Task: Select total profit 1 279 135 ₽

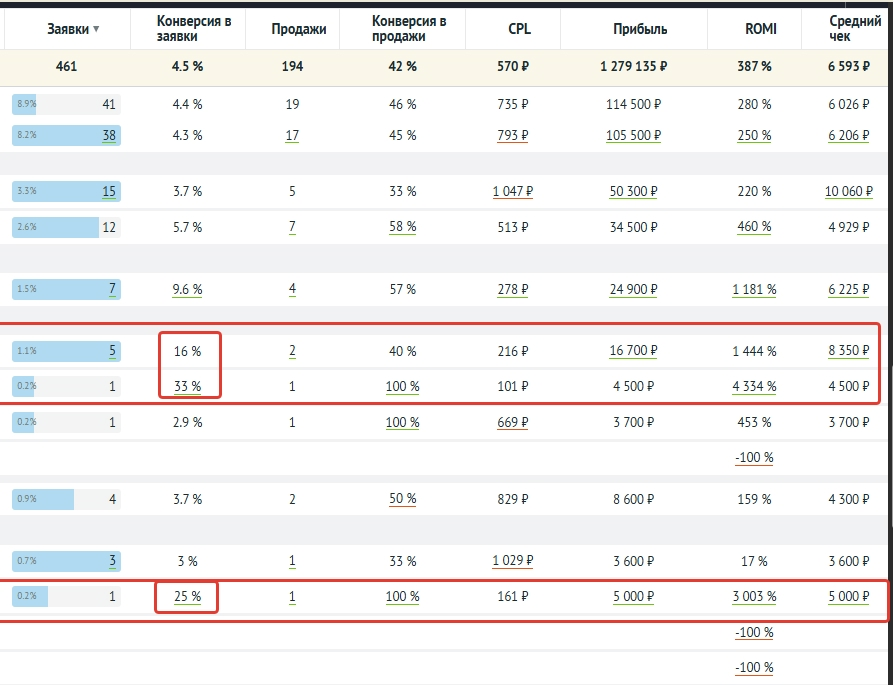Action: pos(633,67)
